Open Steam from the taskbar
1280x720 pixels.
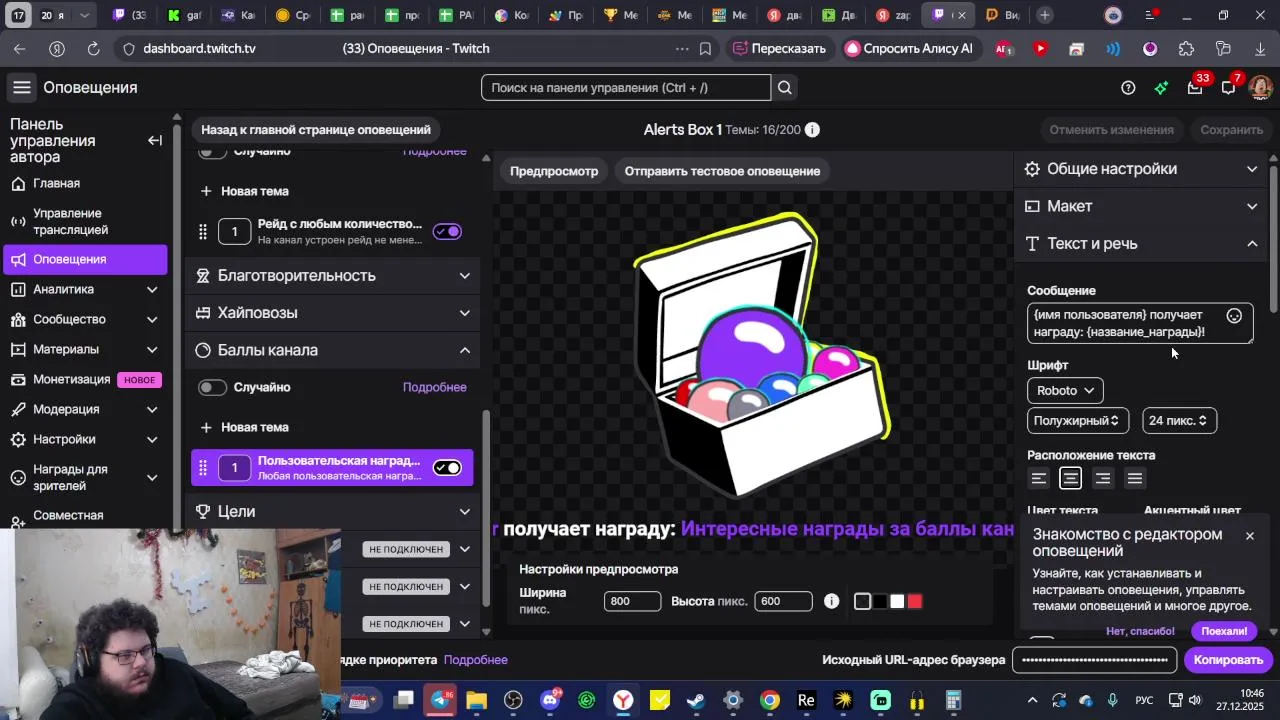[x=695, y=700]
